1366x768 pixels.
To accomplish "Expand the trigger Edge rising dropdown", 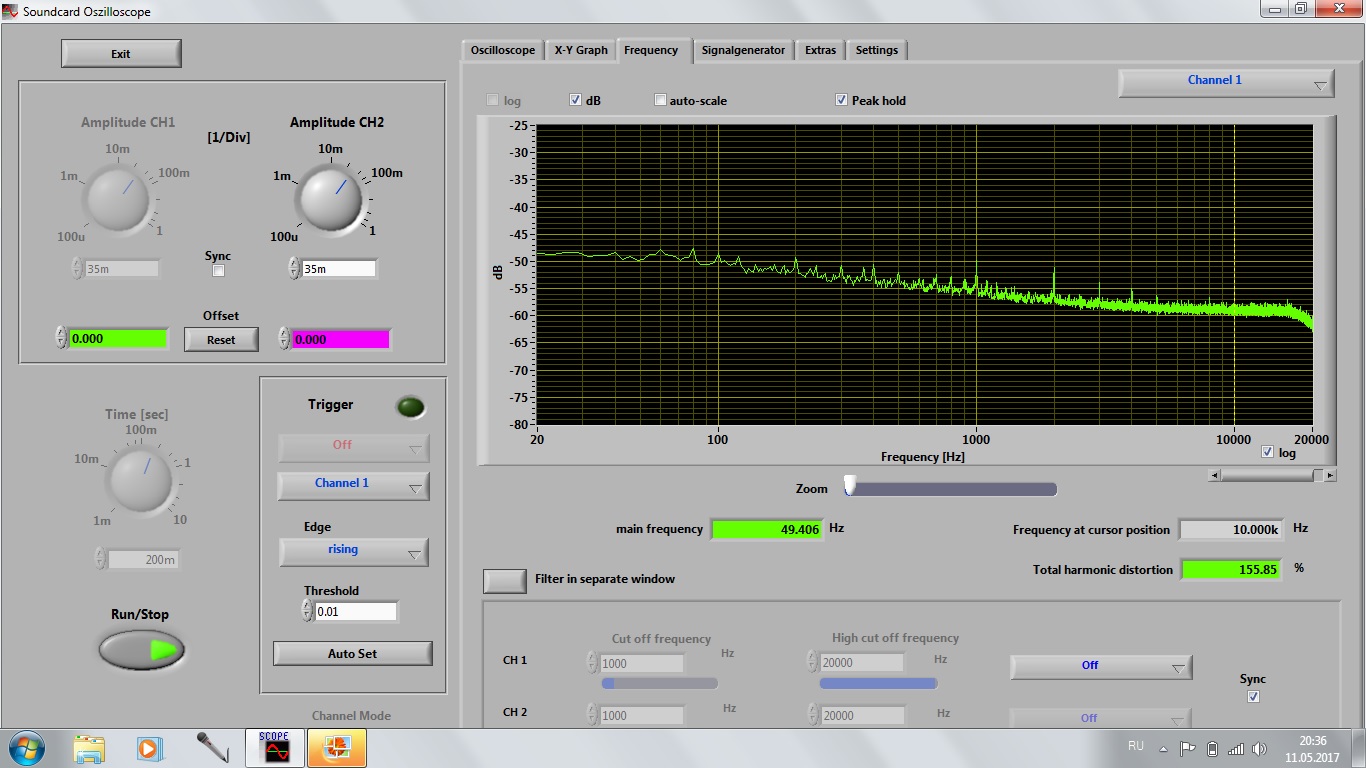I will coord(353,551).
